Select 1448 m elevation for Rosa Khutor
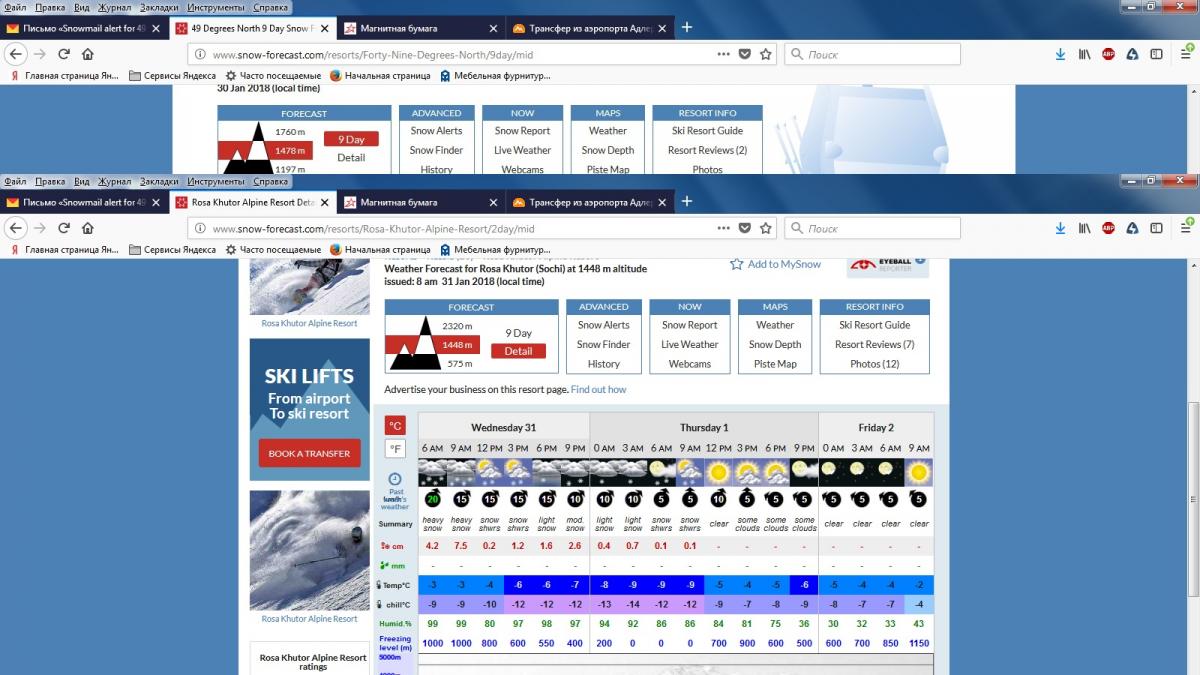Screen dimensions: 1200x675 (x=457, y=345)
